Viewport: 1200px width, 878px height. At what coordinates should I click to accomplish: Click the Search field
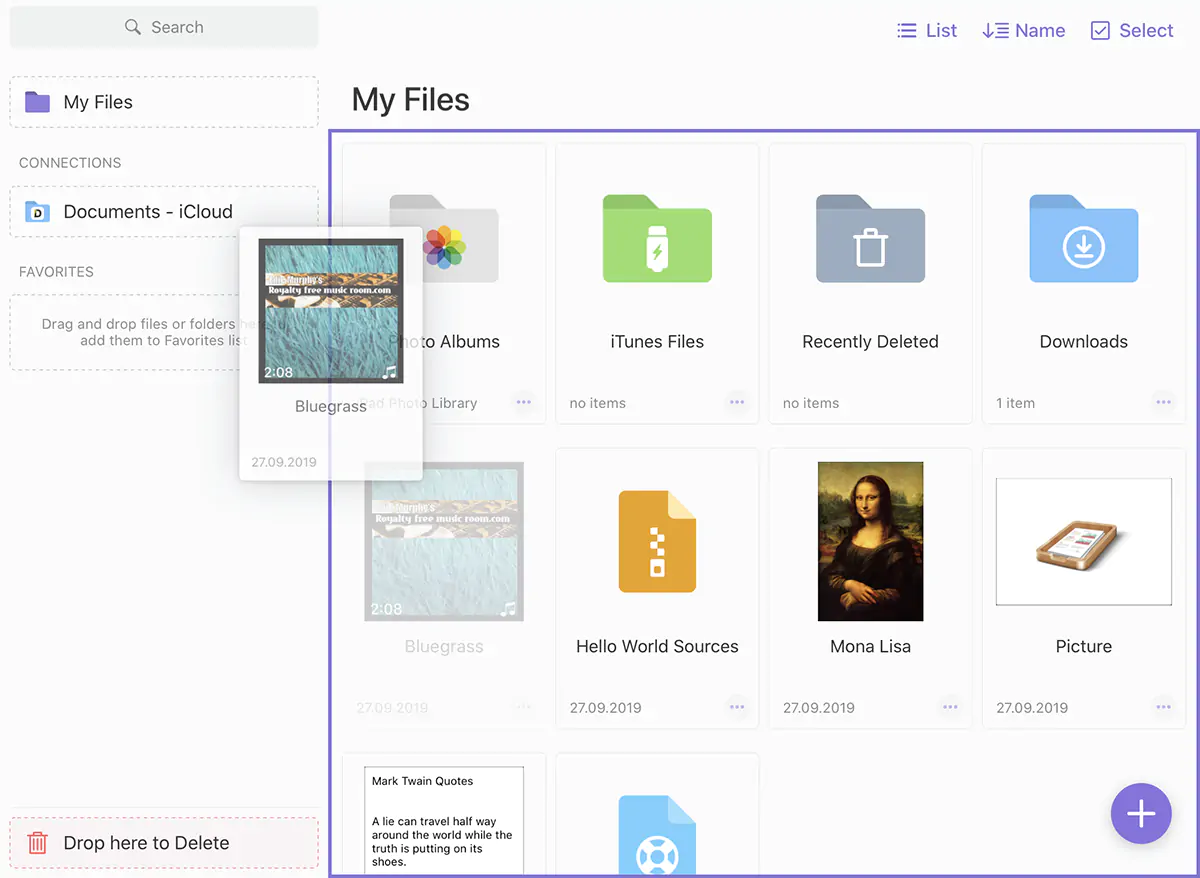164,27
